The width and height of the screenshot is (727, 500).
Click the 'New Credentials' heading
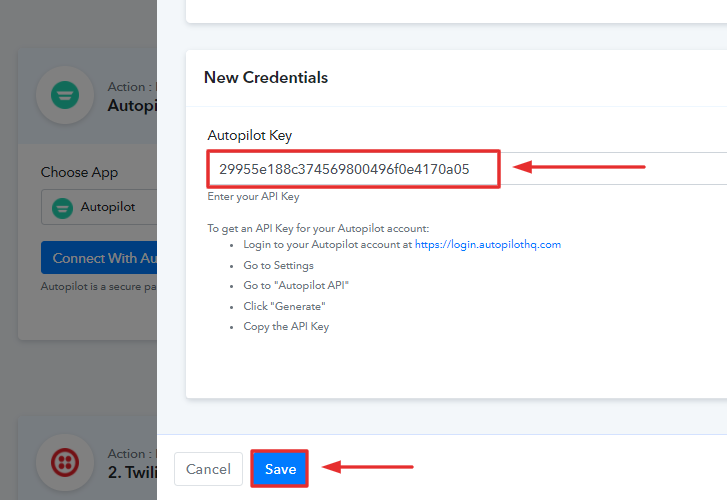pyautogui.click(x=266, y=77)
